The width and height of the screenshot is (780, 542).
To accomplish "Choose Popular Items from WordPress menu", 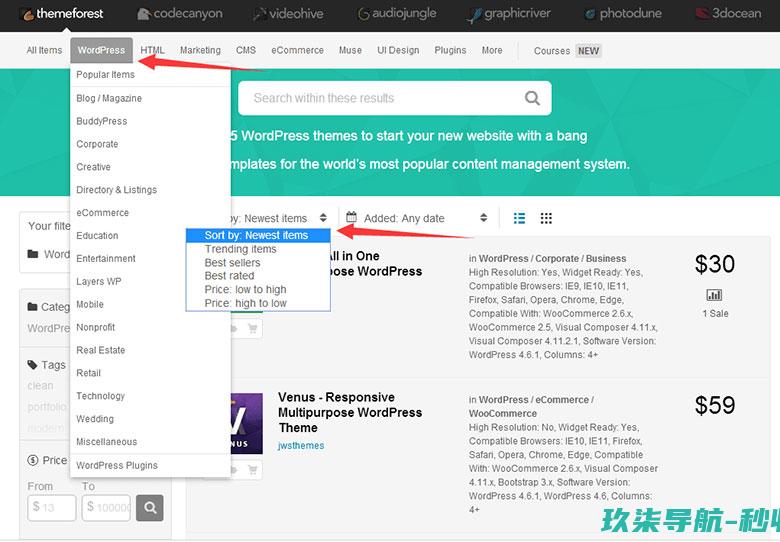I will pyautogui.click(x=105, y=75).
